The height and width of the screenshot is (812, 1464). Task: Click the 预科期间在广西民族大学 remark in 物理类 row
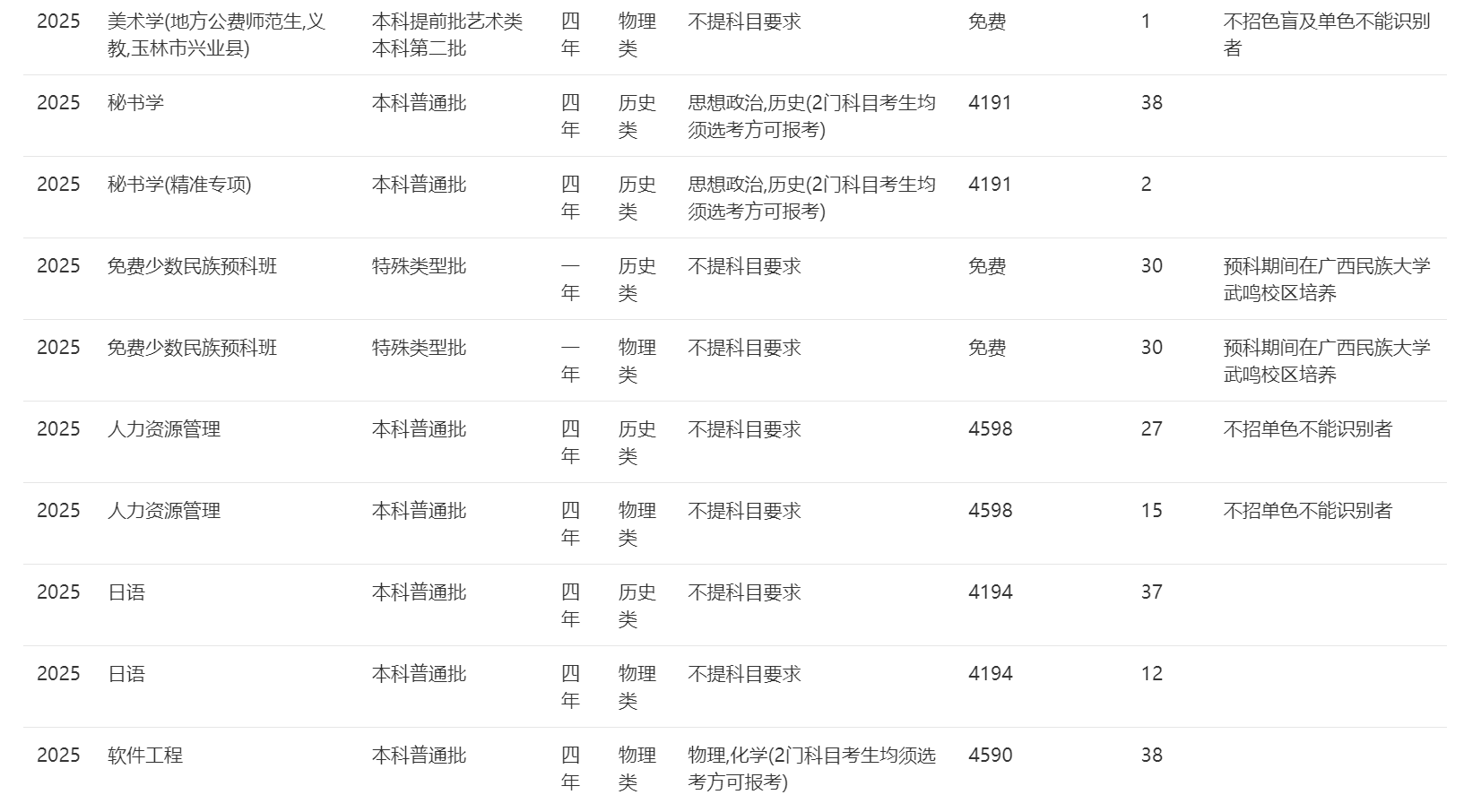coord(1326,360)
